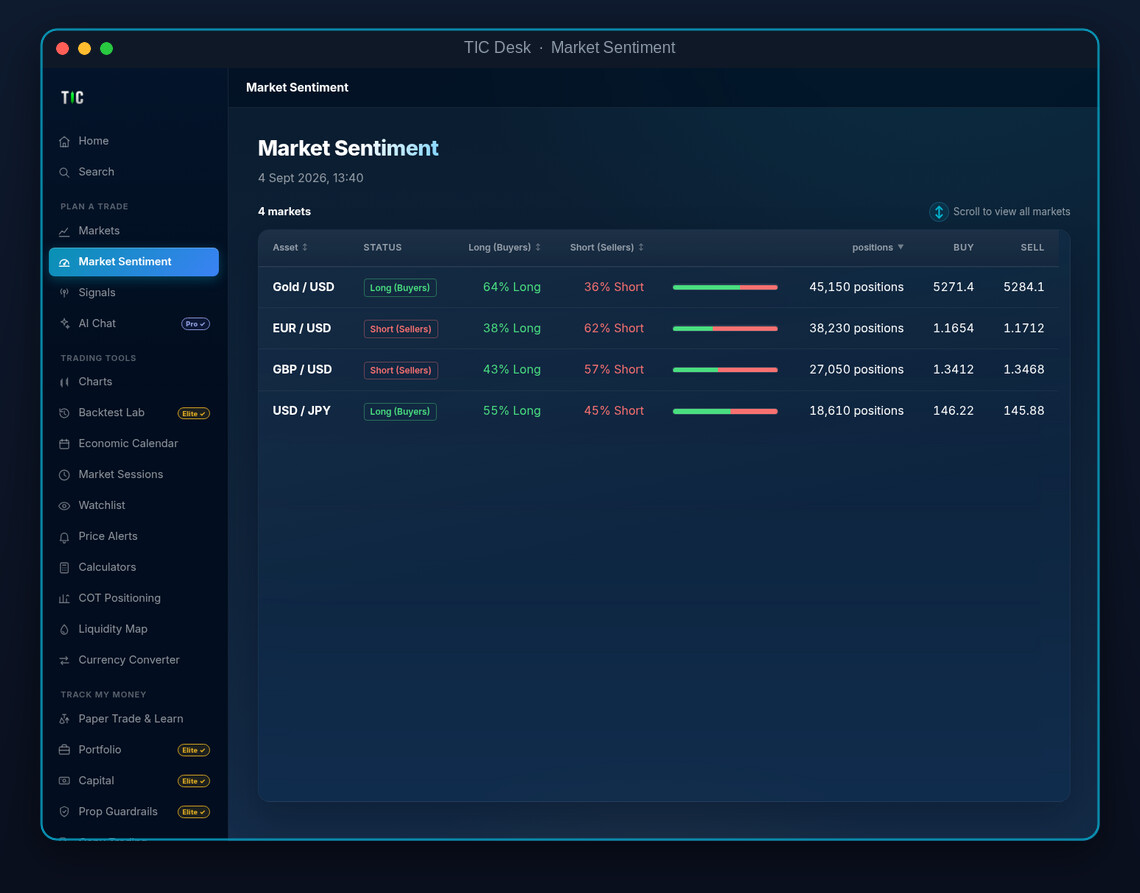Screen dimensions: 1140x893
Task: Click the COT Positioning bar chart icon
Action: (x=64, y=598)
